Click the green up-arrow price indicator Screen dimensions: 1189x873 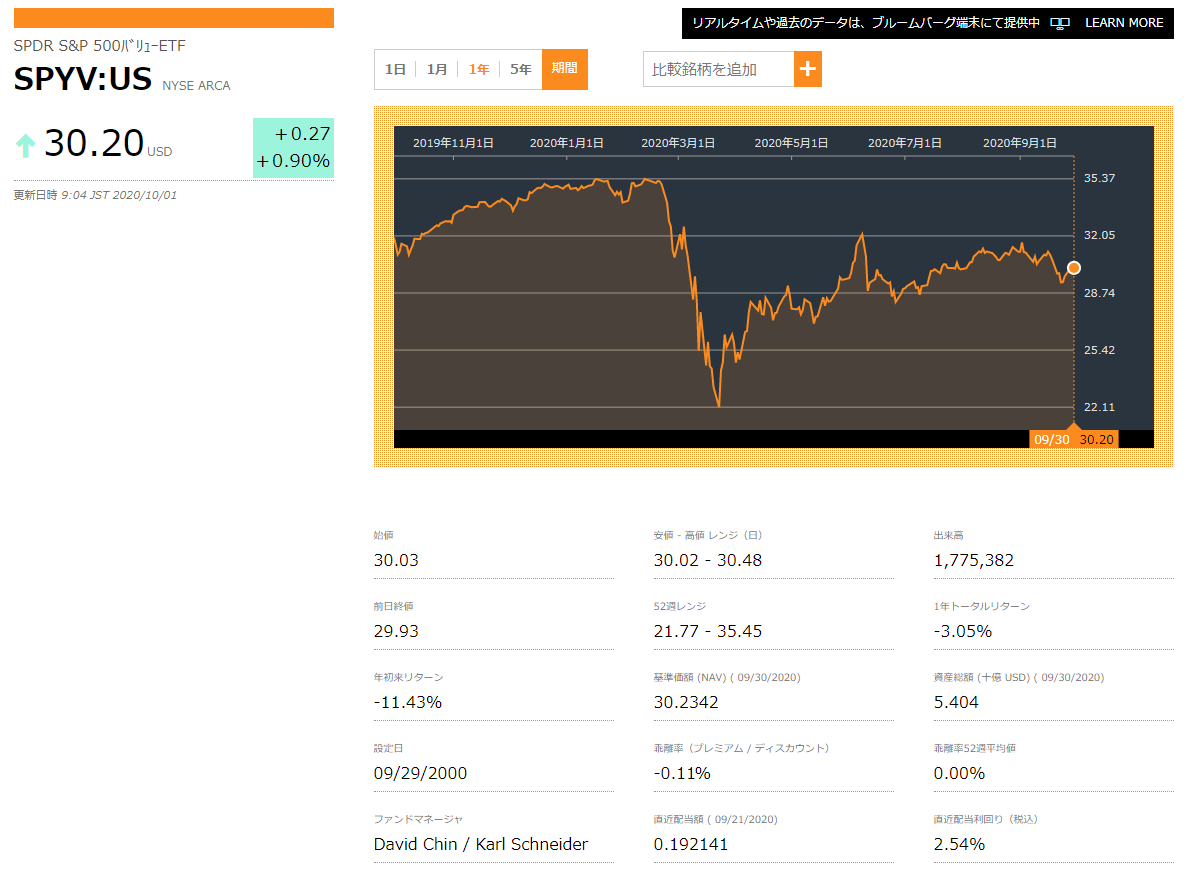26,145
